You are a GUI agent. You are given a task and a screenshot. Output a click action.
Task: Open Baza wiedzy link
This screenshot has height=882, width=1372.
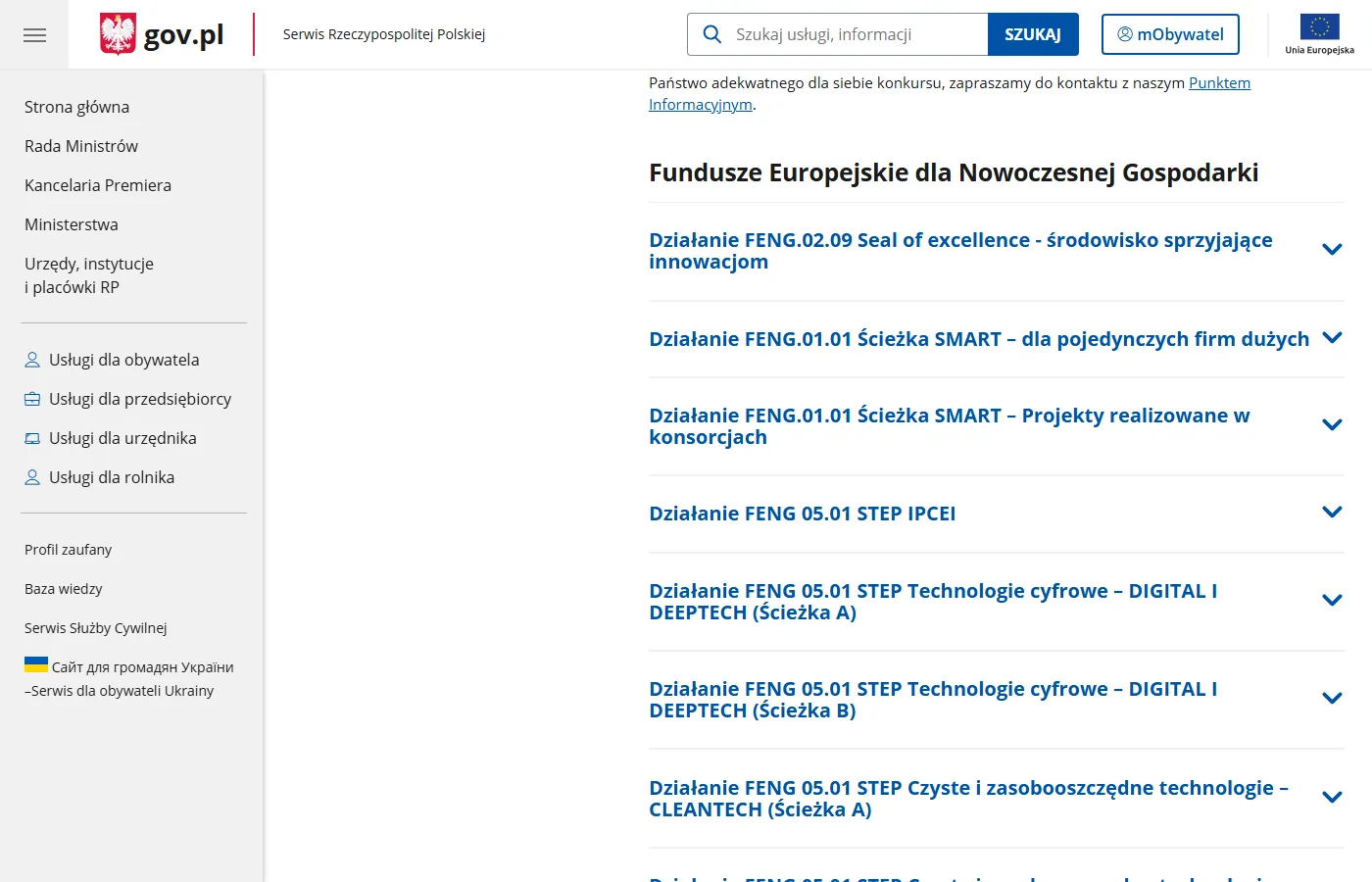point(64,589)
